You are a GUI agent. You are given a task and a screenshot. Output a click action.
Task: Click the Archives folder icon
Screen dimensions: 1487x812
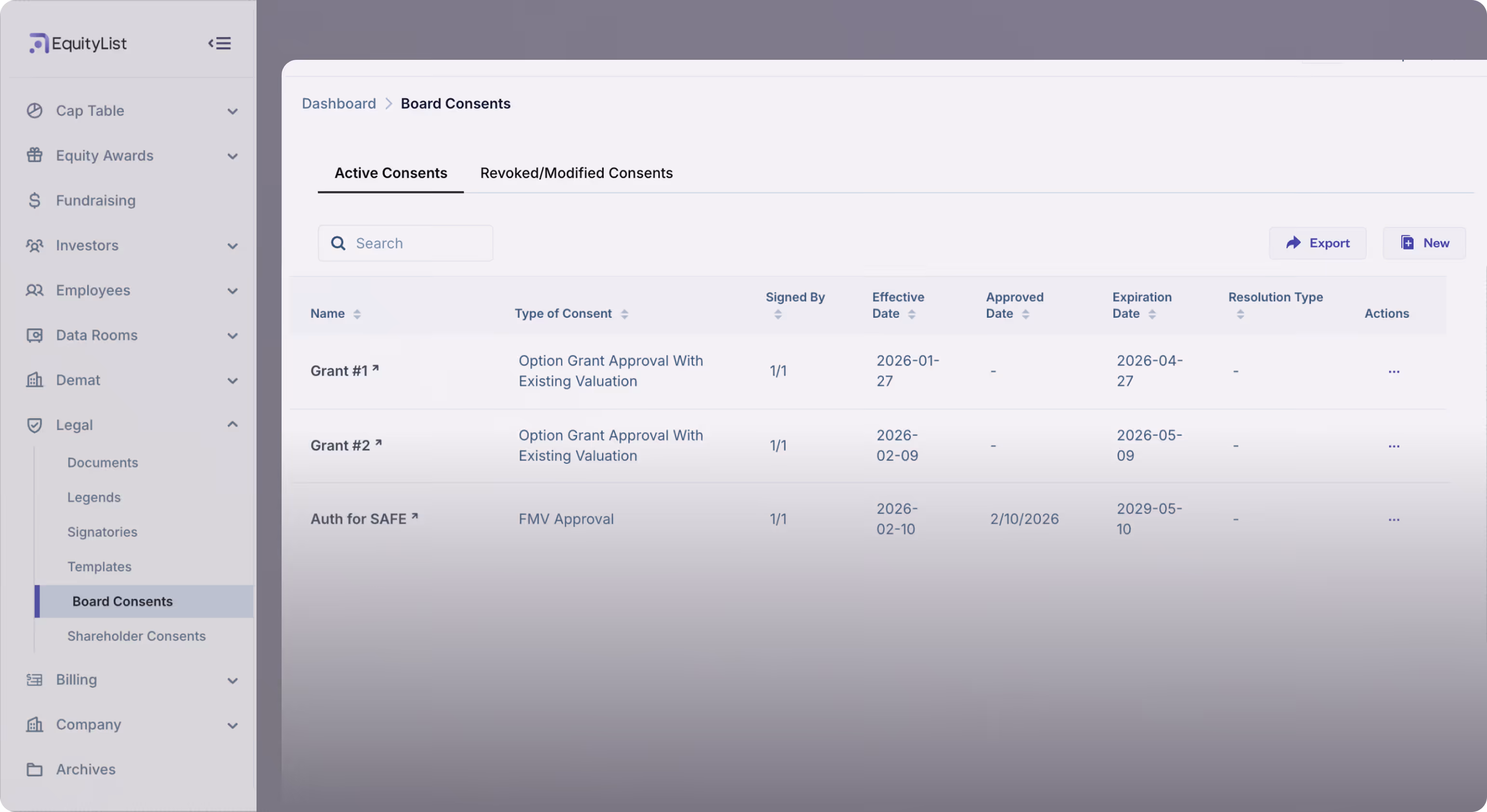click(34, 769)
